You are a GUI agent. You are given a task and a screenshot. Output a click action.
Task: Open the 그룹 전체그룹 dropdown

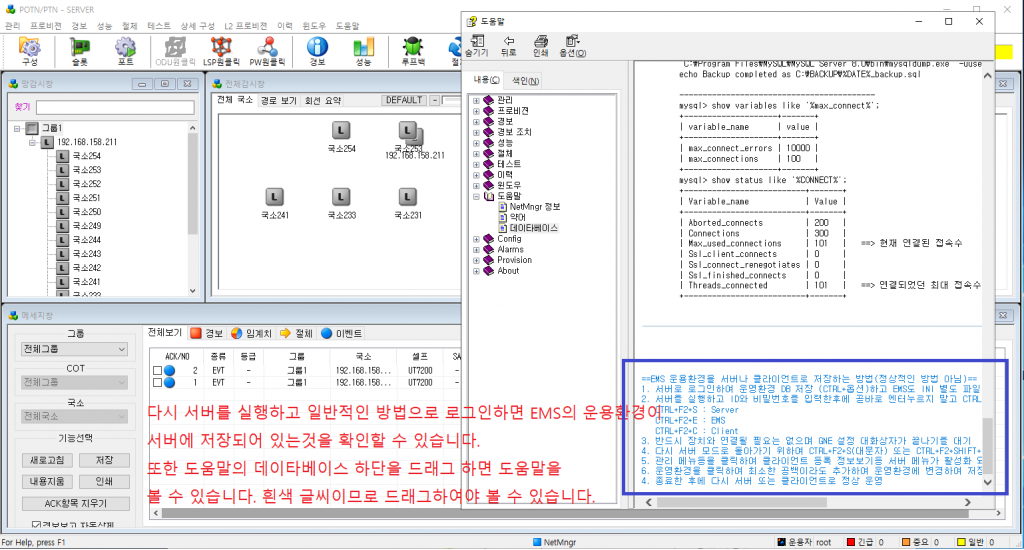click(74, 349)
